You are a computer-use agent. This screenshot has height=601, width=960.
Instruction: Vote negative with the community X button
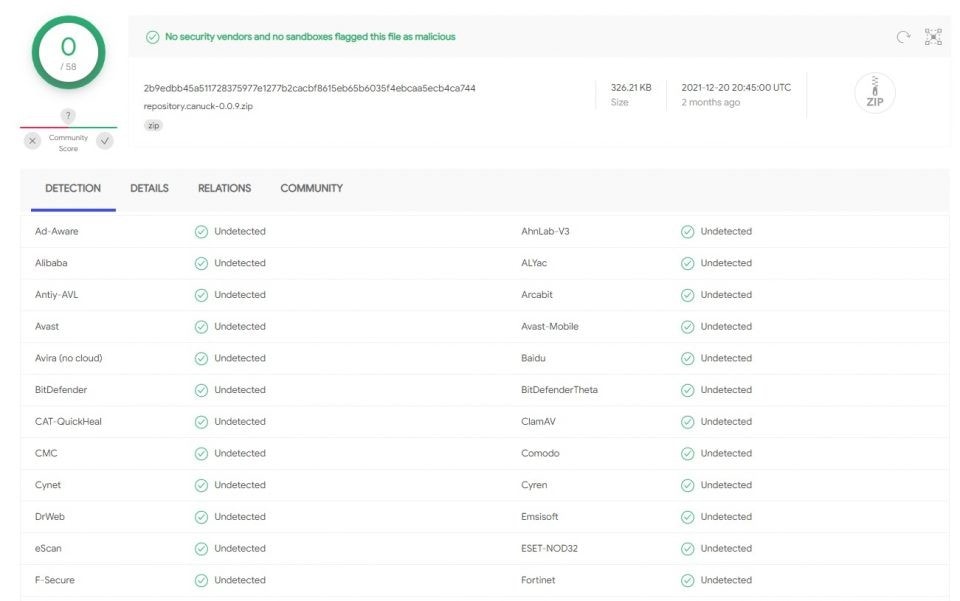[32, 141]
